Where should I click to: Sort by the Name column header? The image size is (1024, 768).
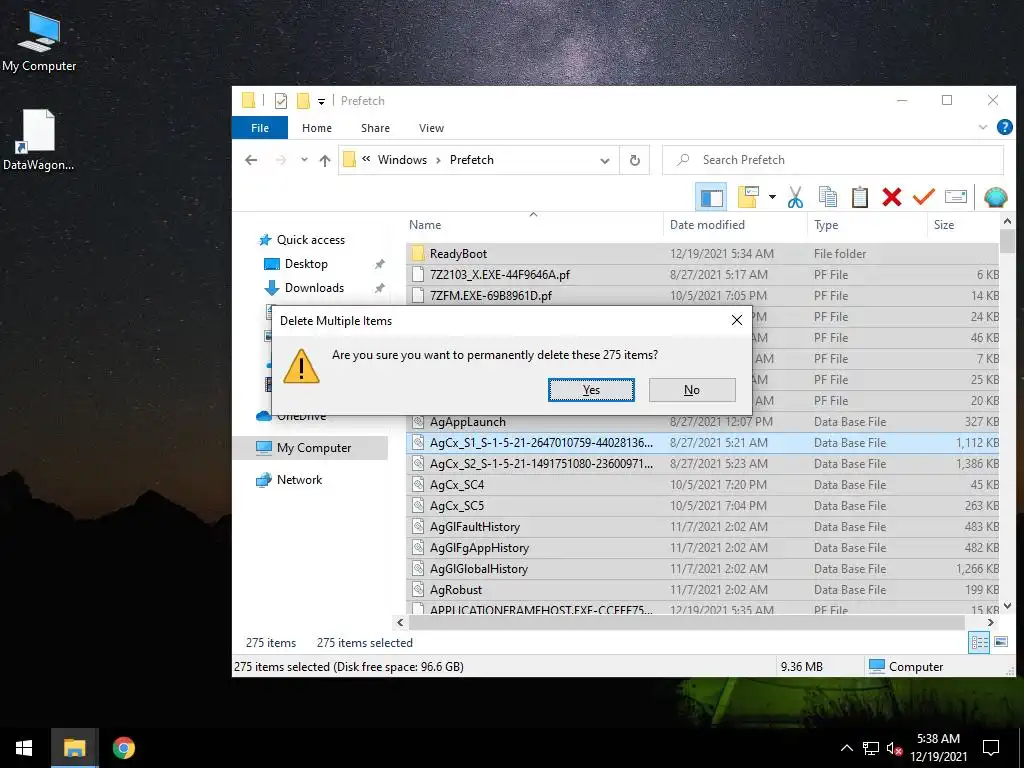coord(424,225)
